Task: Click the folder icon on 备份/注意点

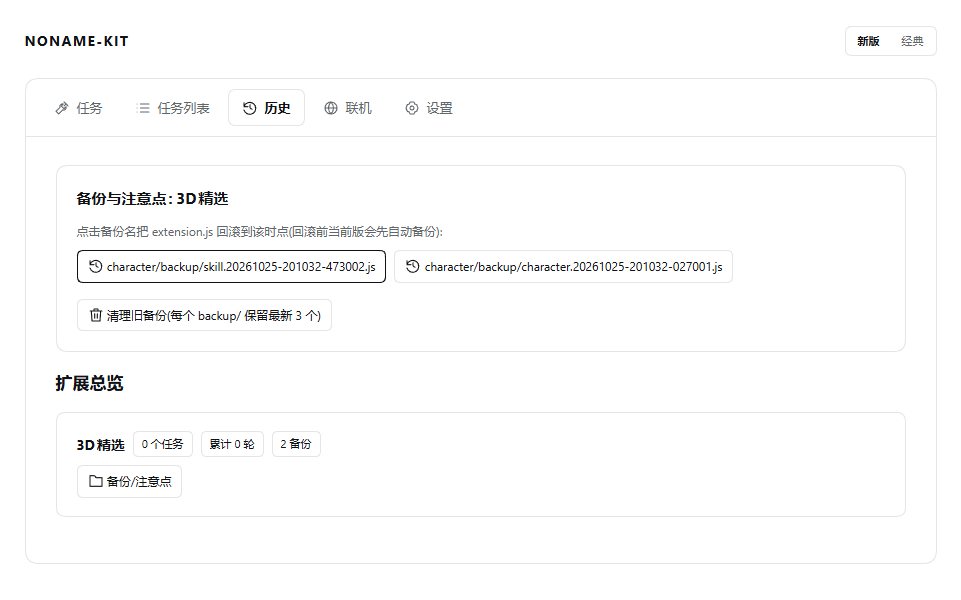Action: click(96, 481)
